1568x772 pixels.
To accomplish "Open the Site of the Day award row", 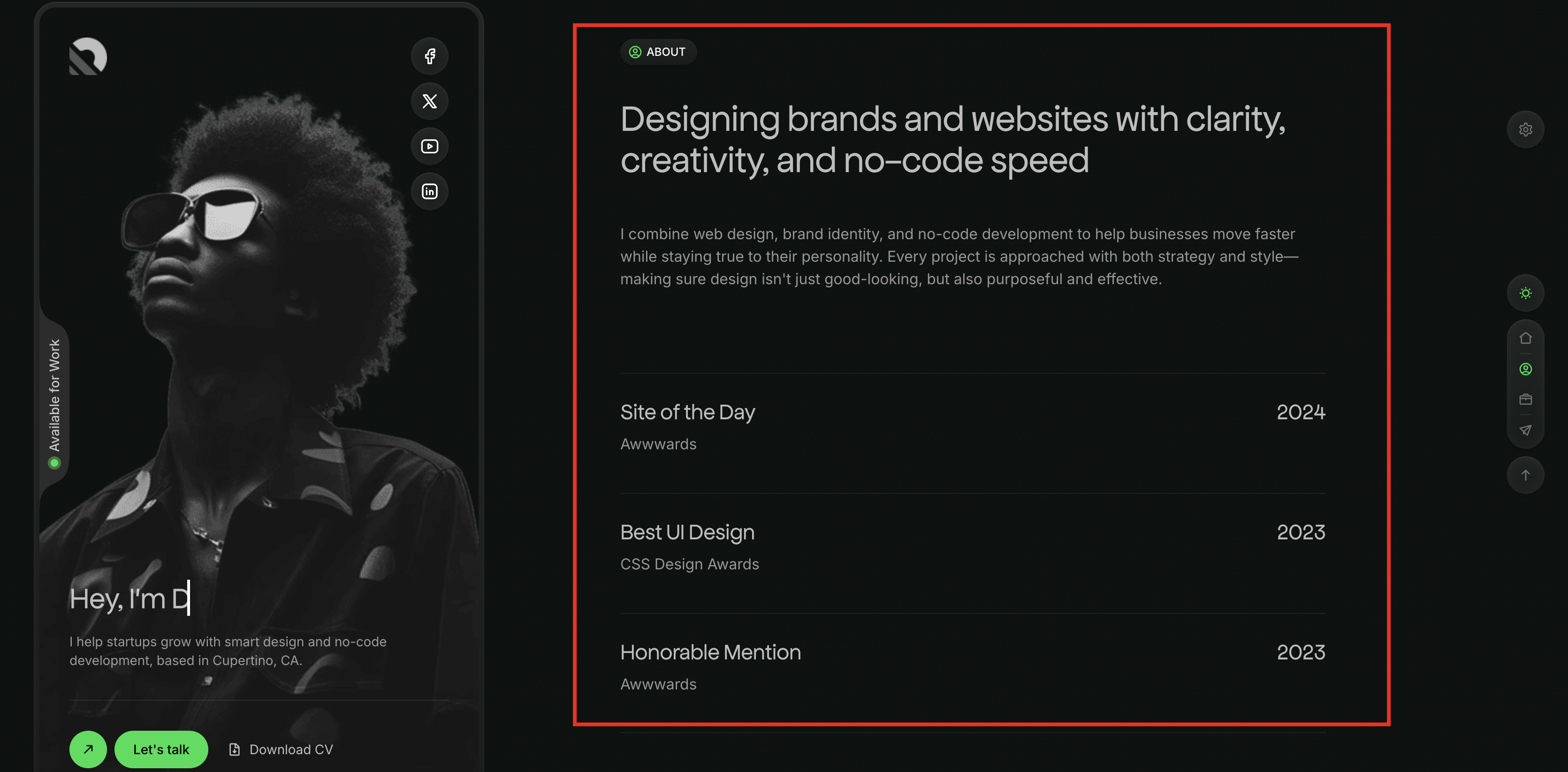I will pyautogui.click(x=972, y=428).
